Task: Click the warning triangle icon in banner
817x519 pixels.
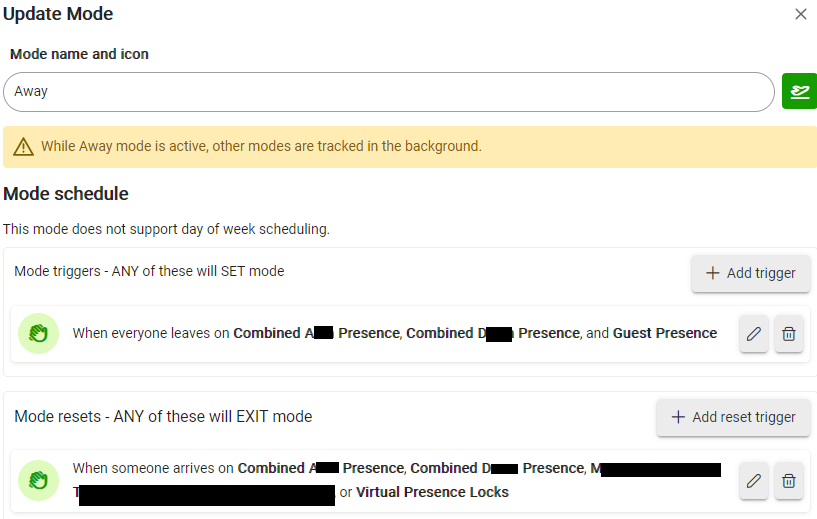Action: coord(24,147)
